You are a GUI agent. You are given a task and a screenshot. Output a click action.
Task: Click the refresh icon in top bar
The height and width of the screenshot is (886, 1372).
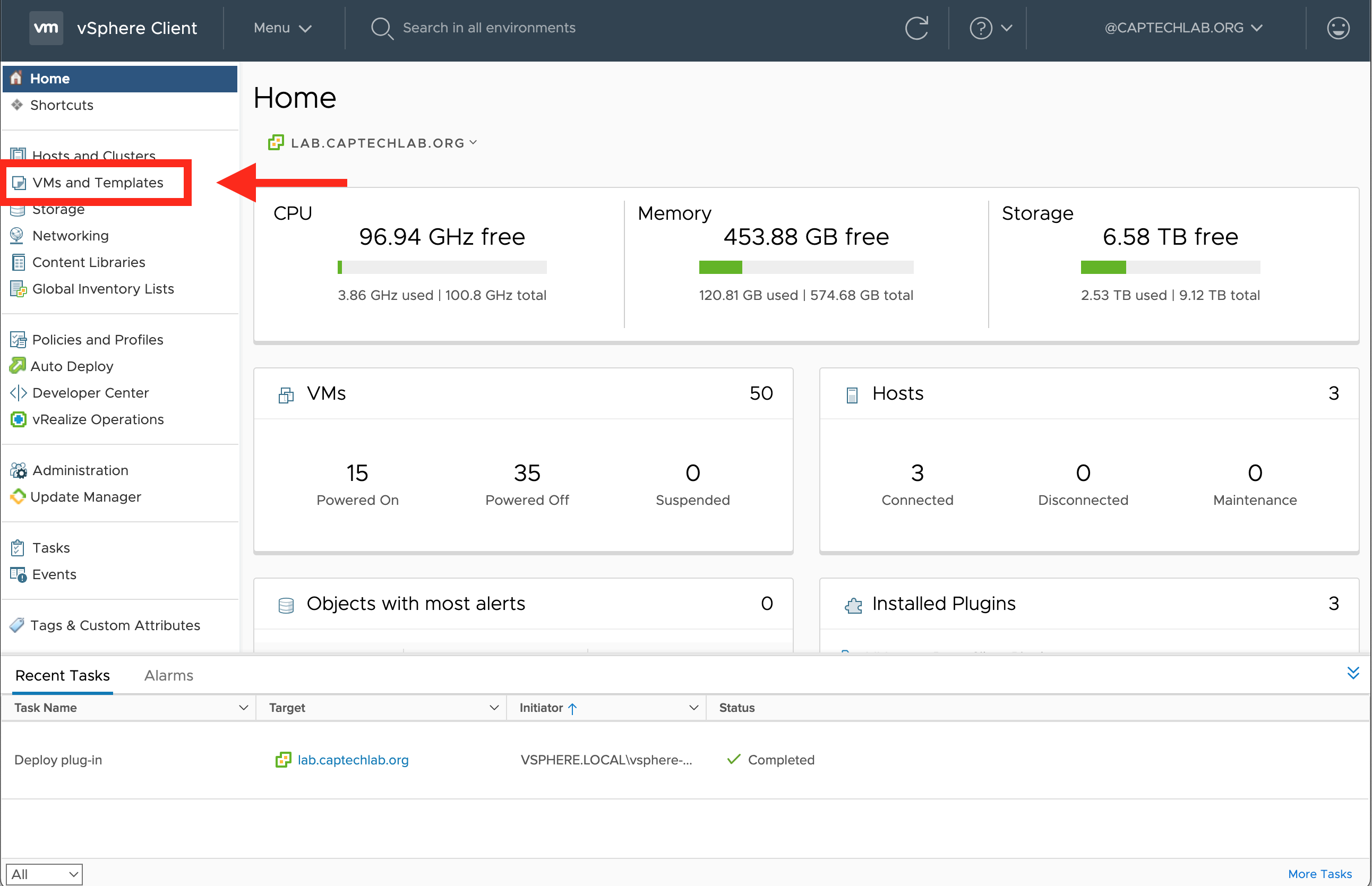916,28
